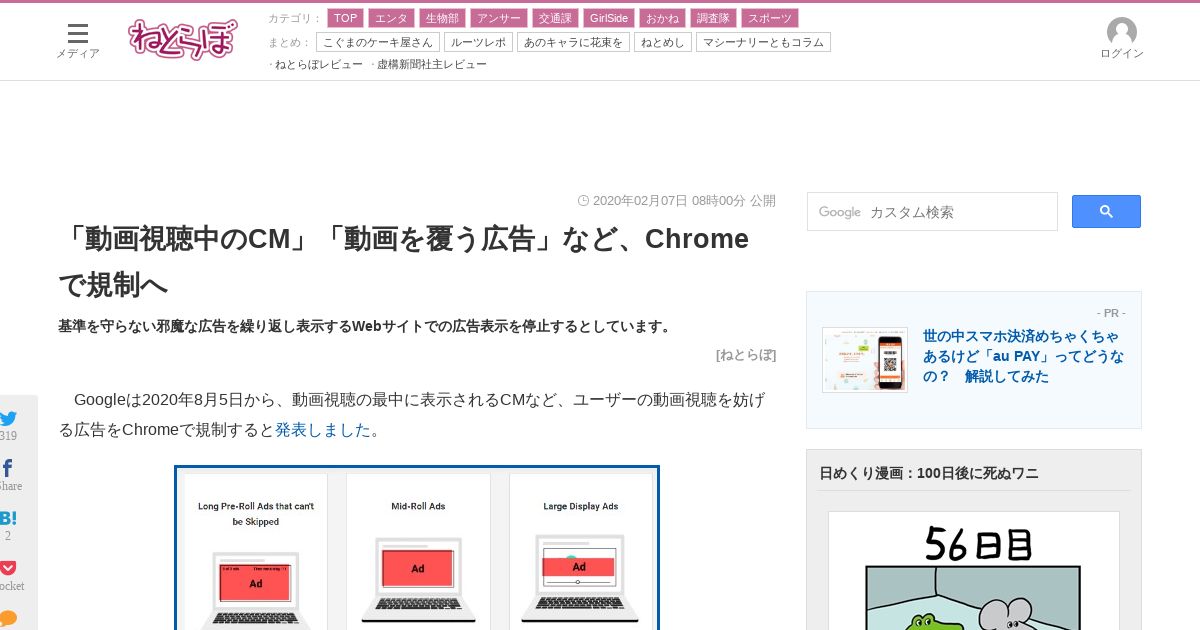Follow the ねとらぼレビュー link
1200x630 pixels.
point(318,64)
